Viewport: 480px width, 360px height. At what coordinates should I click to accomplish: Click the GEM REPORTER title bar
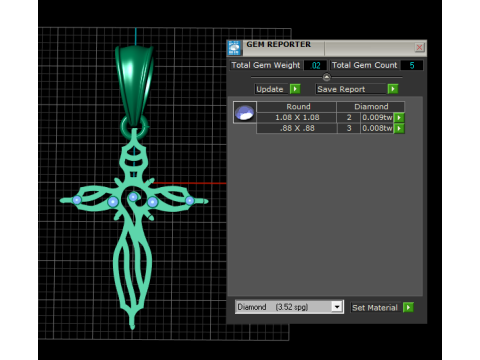click(328, 48)
